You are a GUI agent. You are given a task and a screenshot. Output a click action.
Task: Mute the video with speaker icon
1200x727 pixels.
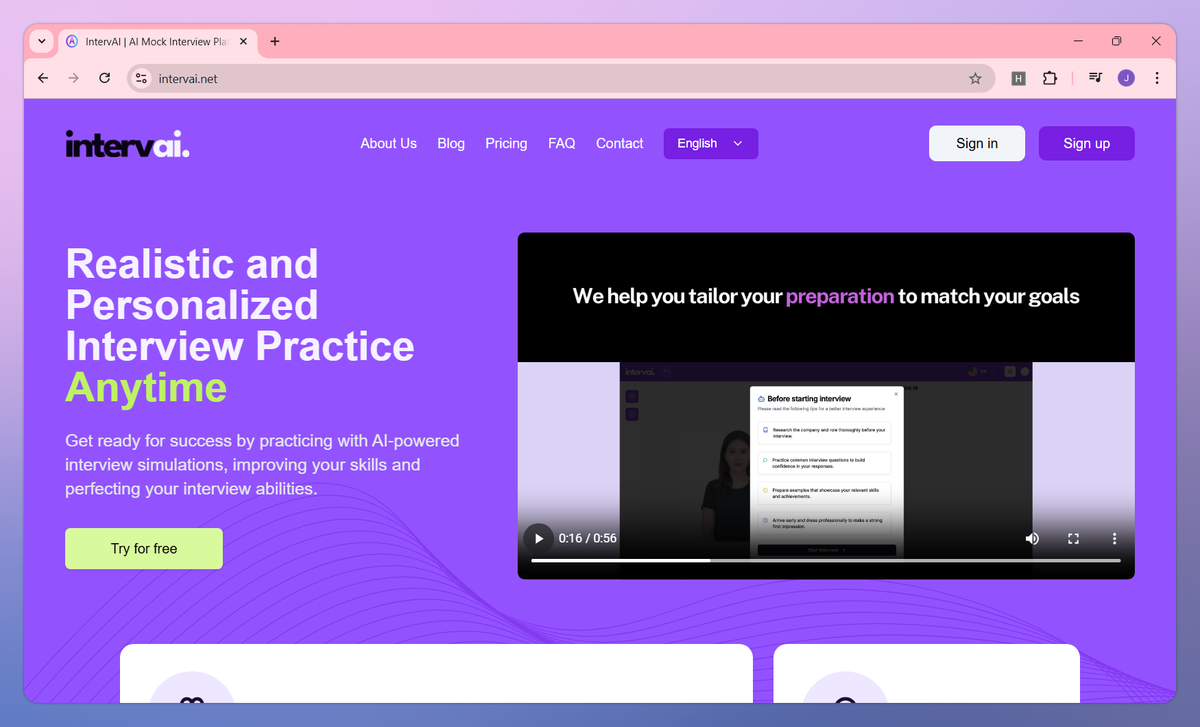pos(1032,538)
